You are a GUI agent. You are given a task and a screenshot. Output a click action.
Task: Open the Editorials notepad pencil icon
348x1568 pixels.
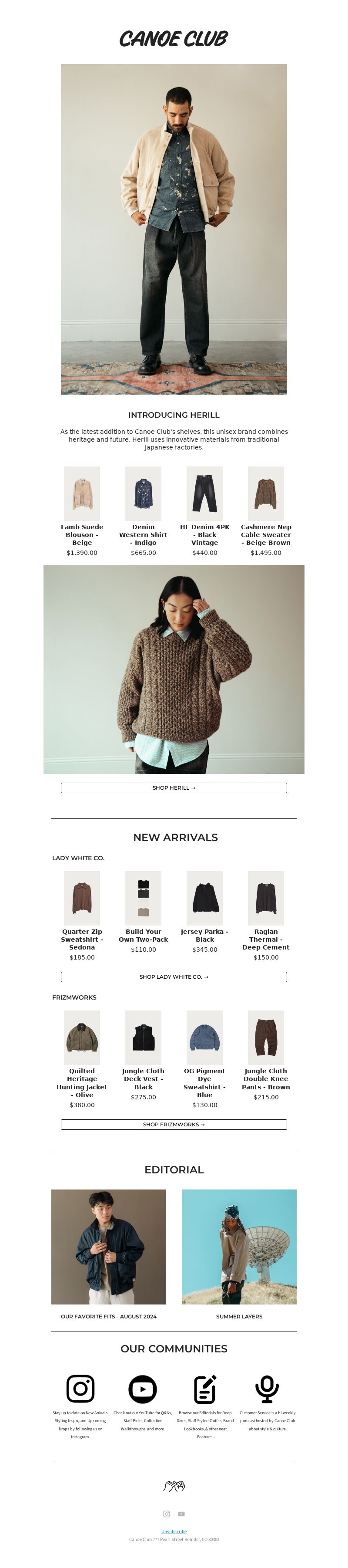click(x=205, y=1389)
